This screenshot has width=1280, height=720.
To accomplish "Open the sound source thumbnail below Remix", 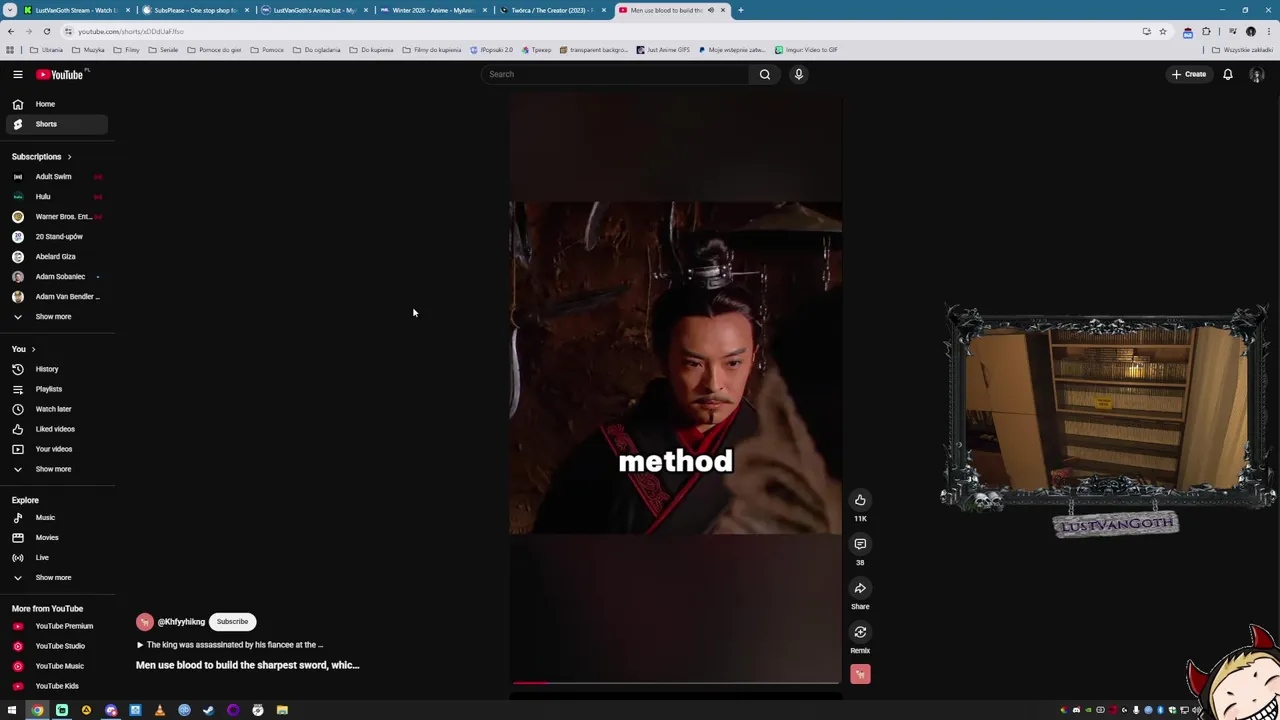I will (860, 675).
